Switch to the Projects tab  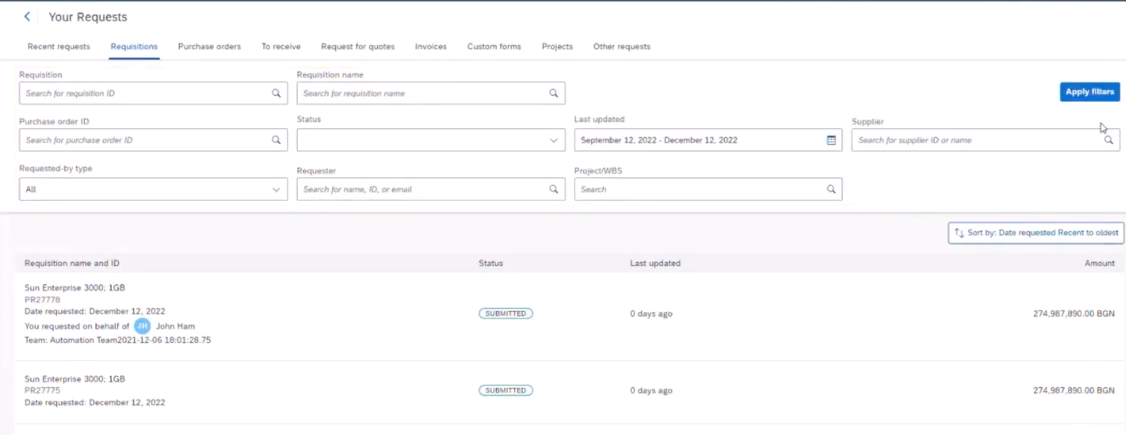pos(557,47)
